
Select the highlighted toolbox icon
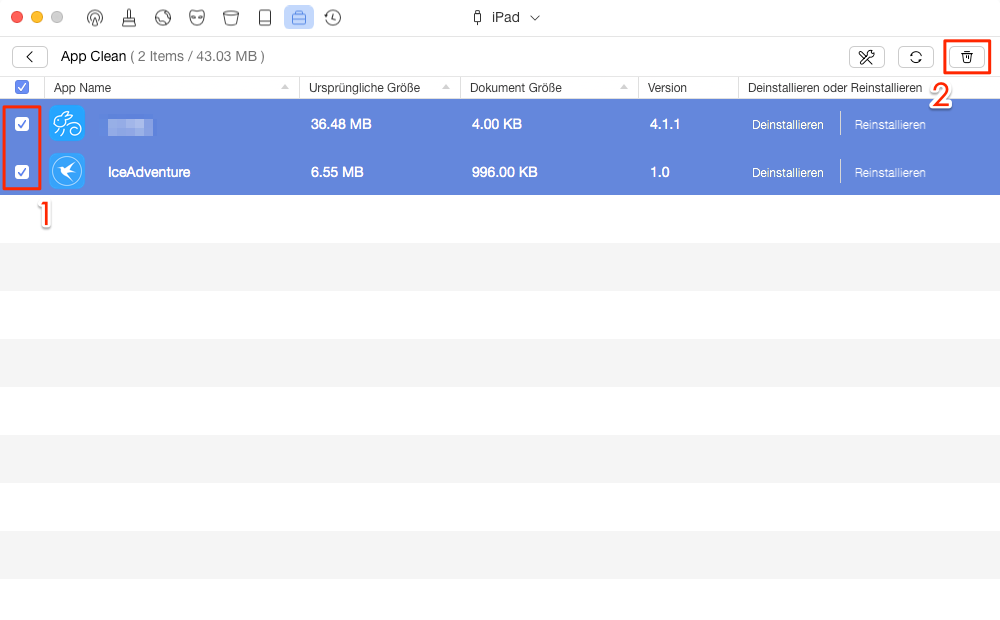click(298, 18)
